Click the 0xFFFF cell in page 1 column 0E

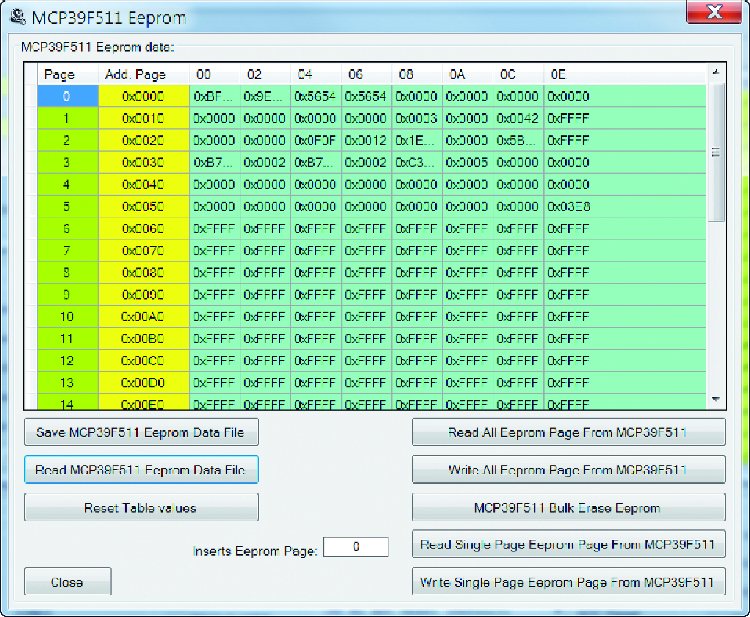pos(625,118)
